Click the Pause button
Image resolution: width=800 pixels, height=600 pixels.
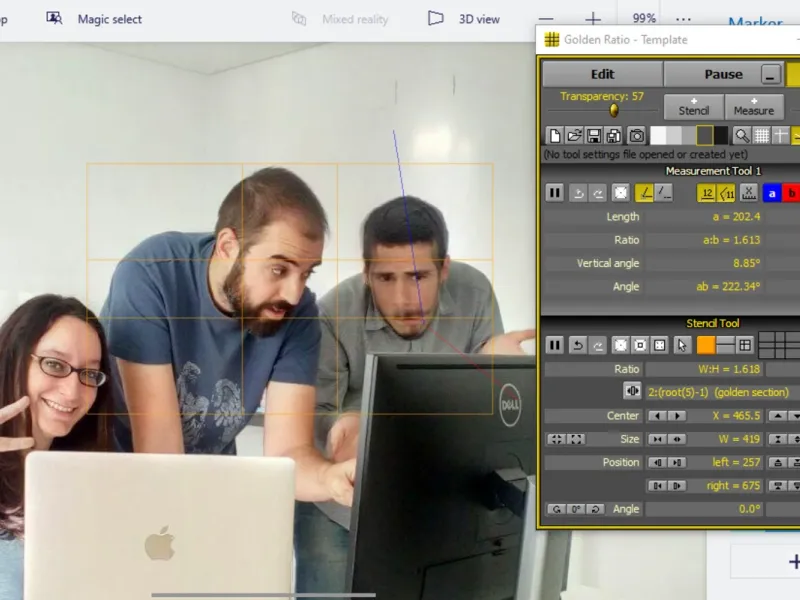[x=723, y=74]
